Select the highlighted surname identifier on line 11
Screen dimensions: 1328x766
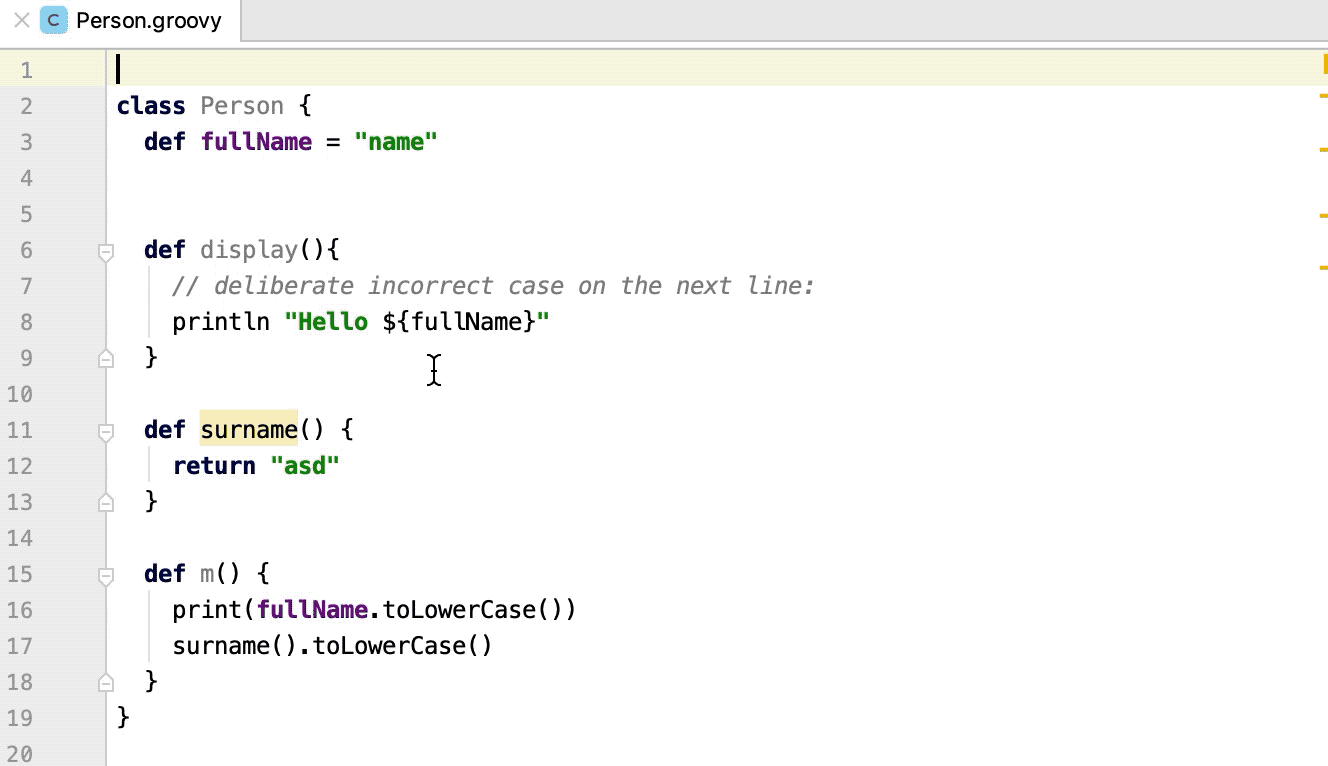pyautogui.click(x=248, y=429)
